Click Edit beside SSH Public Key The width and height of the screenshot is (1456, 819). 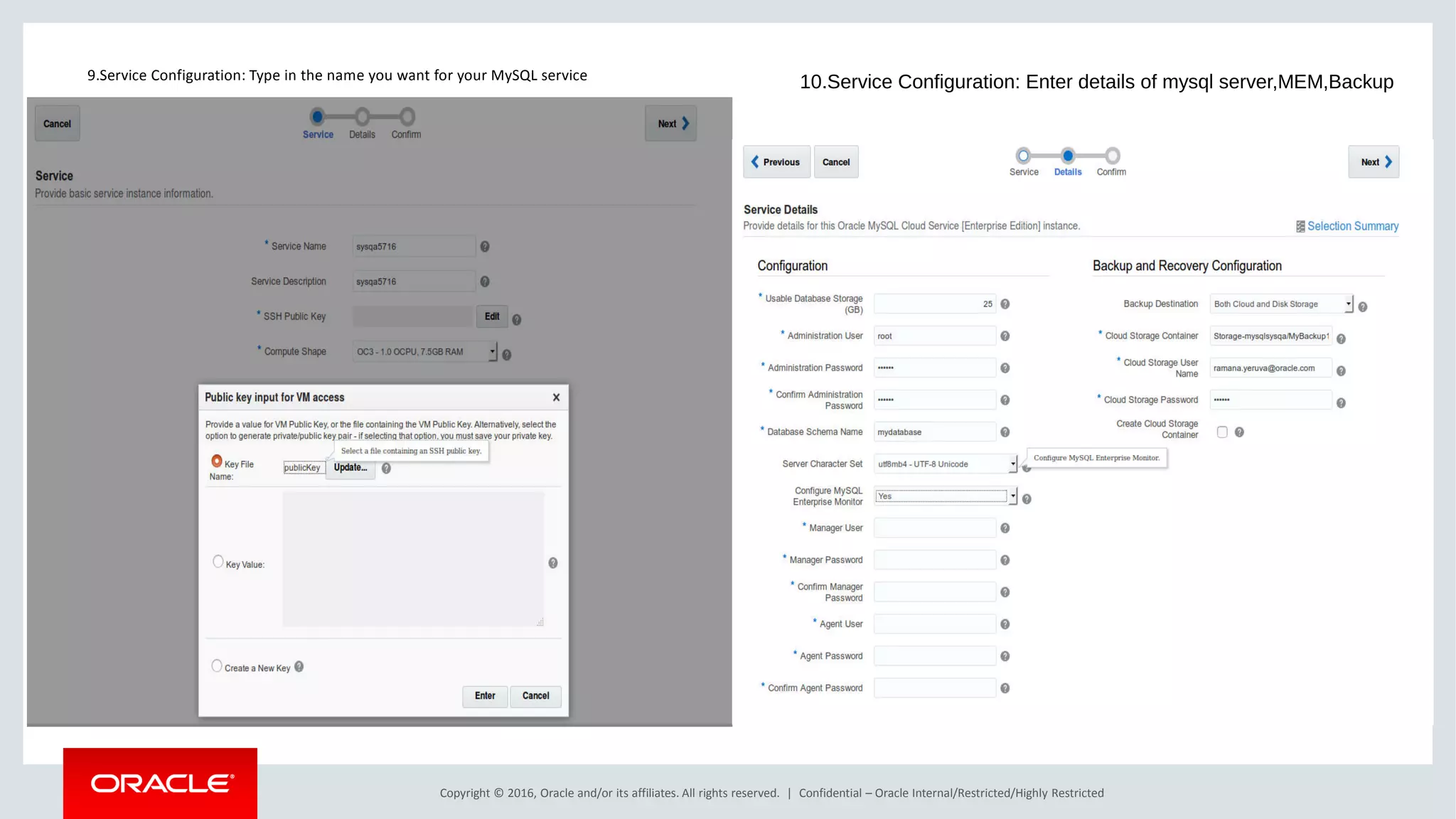pyautogui.click(x=492, y=316)
